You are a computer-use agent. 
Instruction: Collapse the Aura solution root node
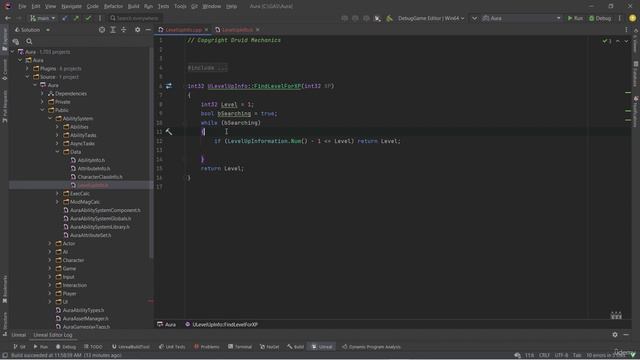[13, 52]
